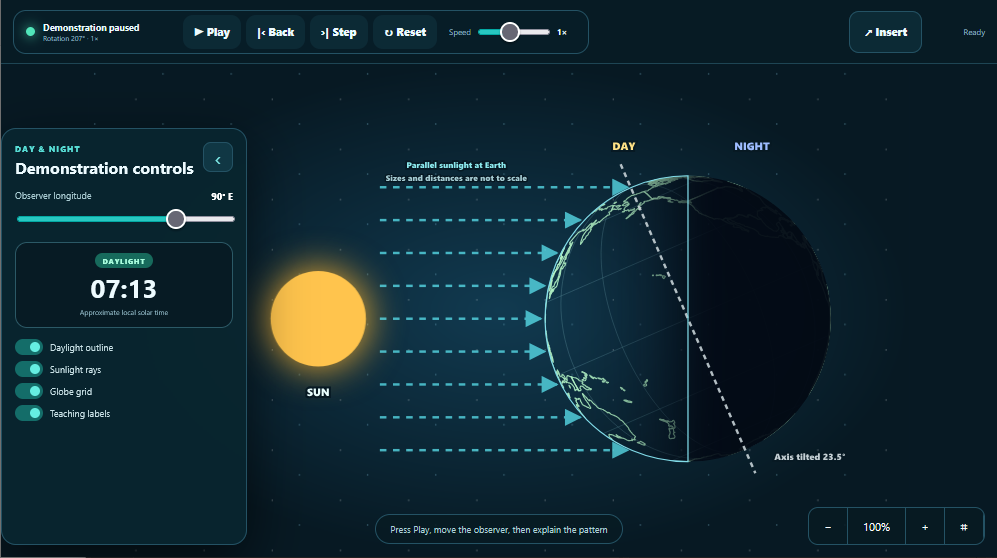Click the Sizes and distances not to scale note
997x558 pixels.
pos(456,178)
